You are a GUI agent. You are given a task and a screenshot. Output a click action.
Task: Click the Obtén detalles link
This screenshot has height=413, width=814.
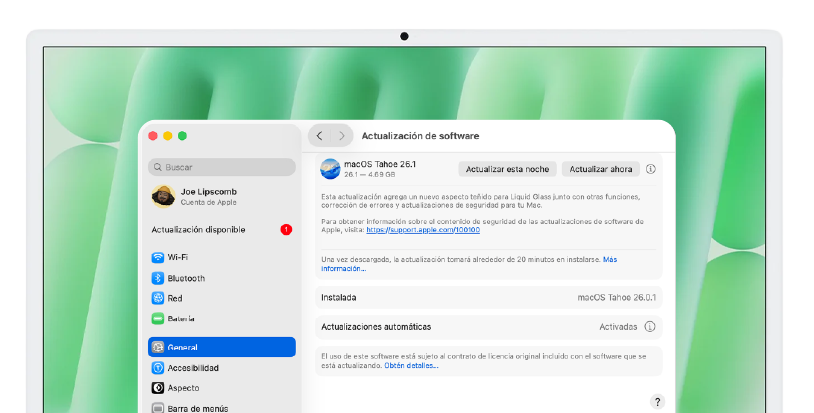coord(411,365)
